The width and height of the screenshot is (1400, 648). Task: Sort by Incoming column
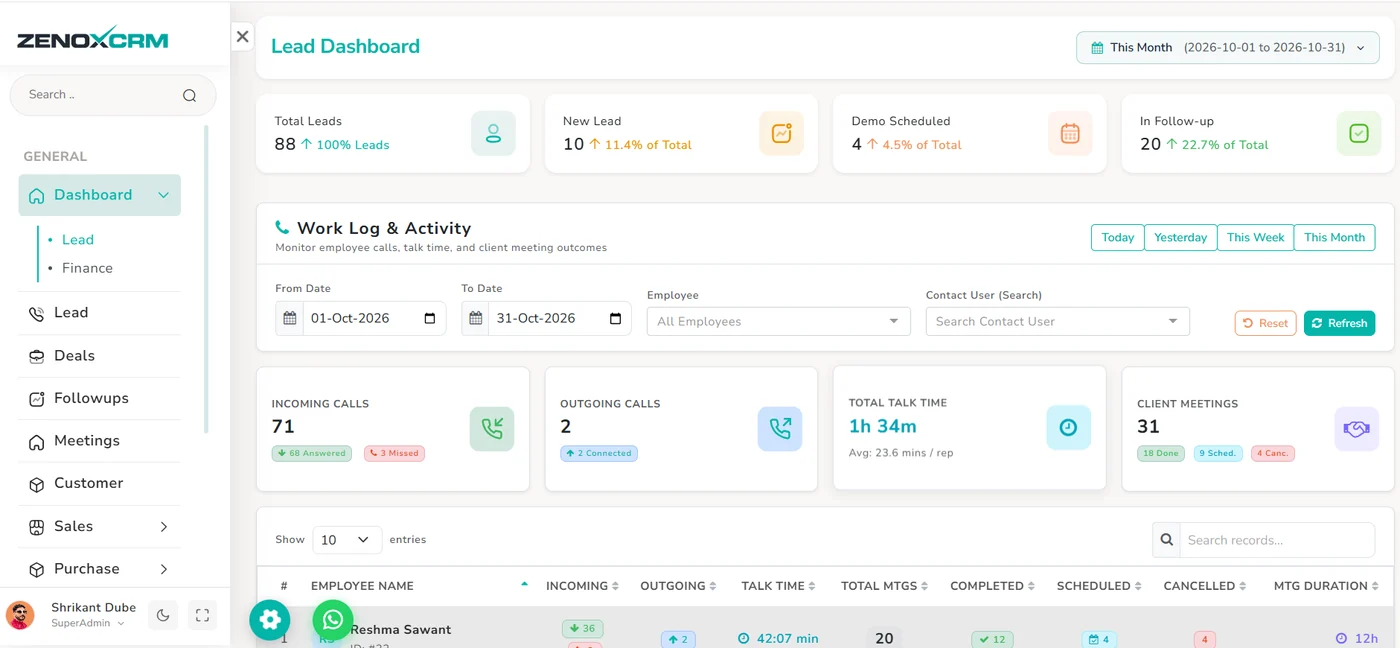point(582,586)
